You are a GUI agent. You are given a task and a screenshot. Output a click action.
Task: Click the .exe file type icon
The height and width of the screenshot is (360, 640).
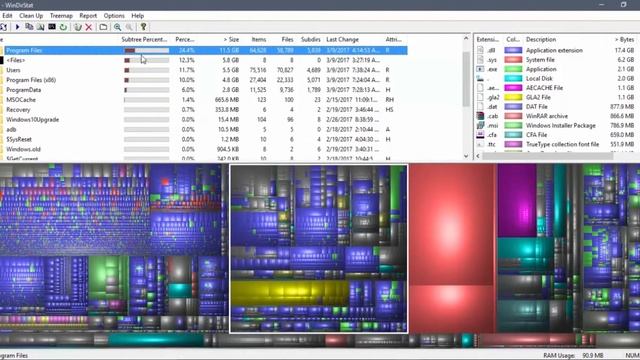(480, 69)
